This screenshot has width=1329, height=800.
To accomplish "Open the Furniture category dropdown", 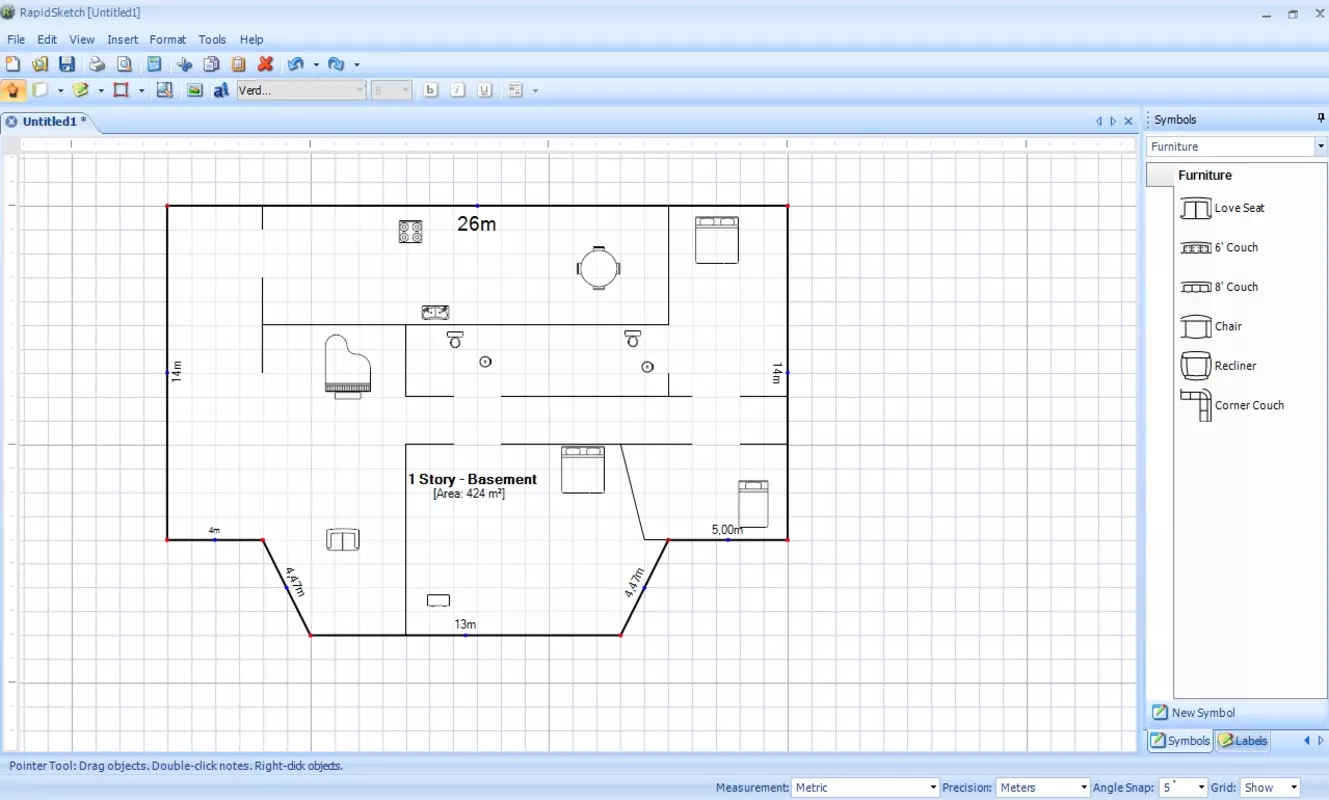I will (x=1236, y=146).
